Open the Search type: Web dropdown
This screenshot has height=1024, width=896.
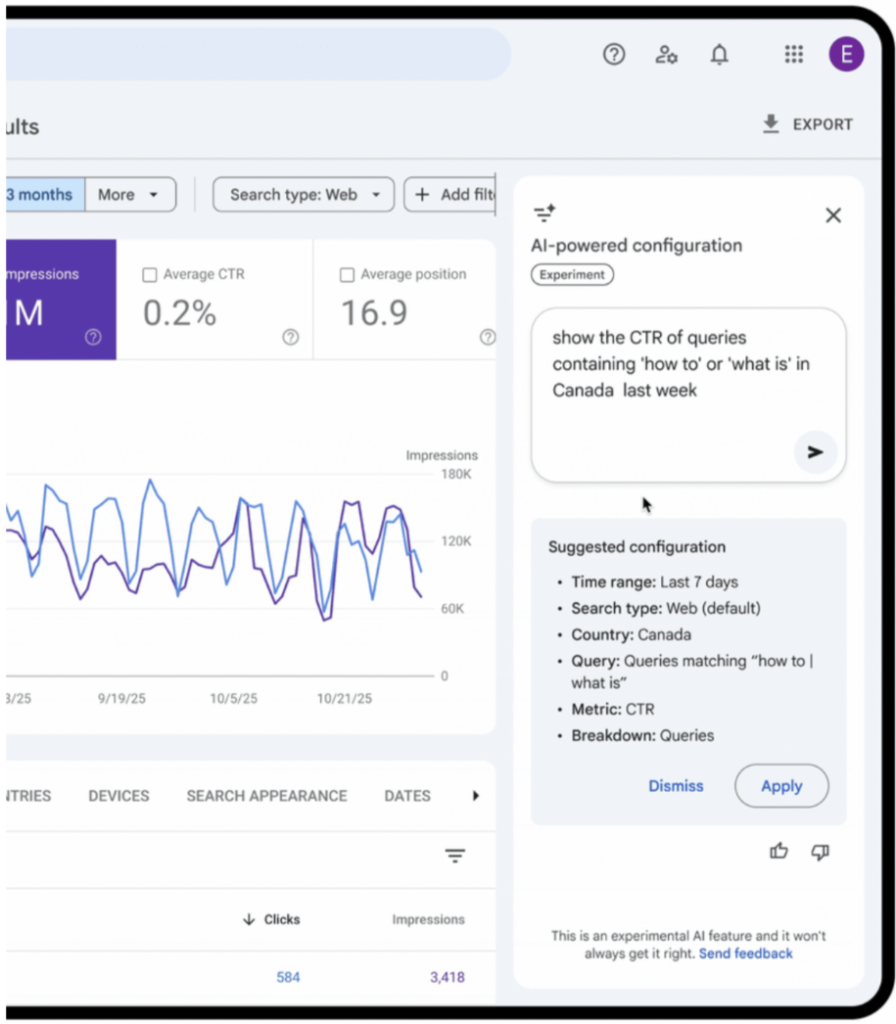pos(304,195)
